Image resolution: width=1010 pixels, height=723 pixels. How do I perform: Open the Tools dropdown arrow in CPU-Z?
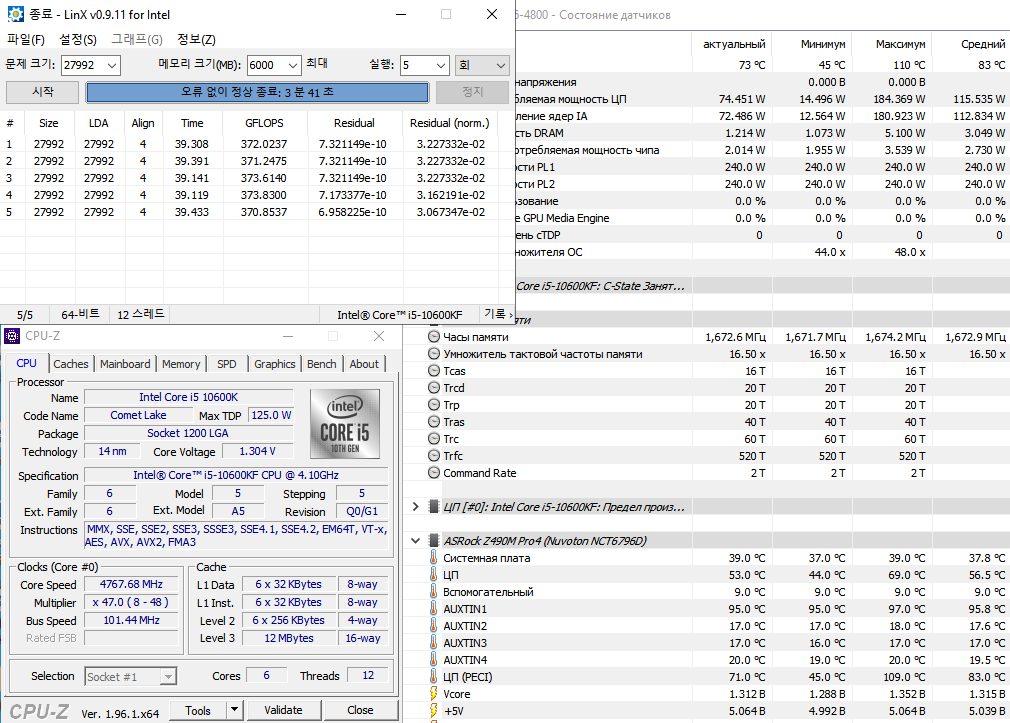coord(234,709)
